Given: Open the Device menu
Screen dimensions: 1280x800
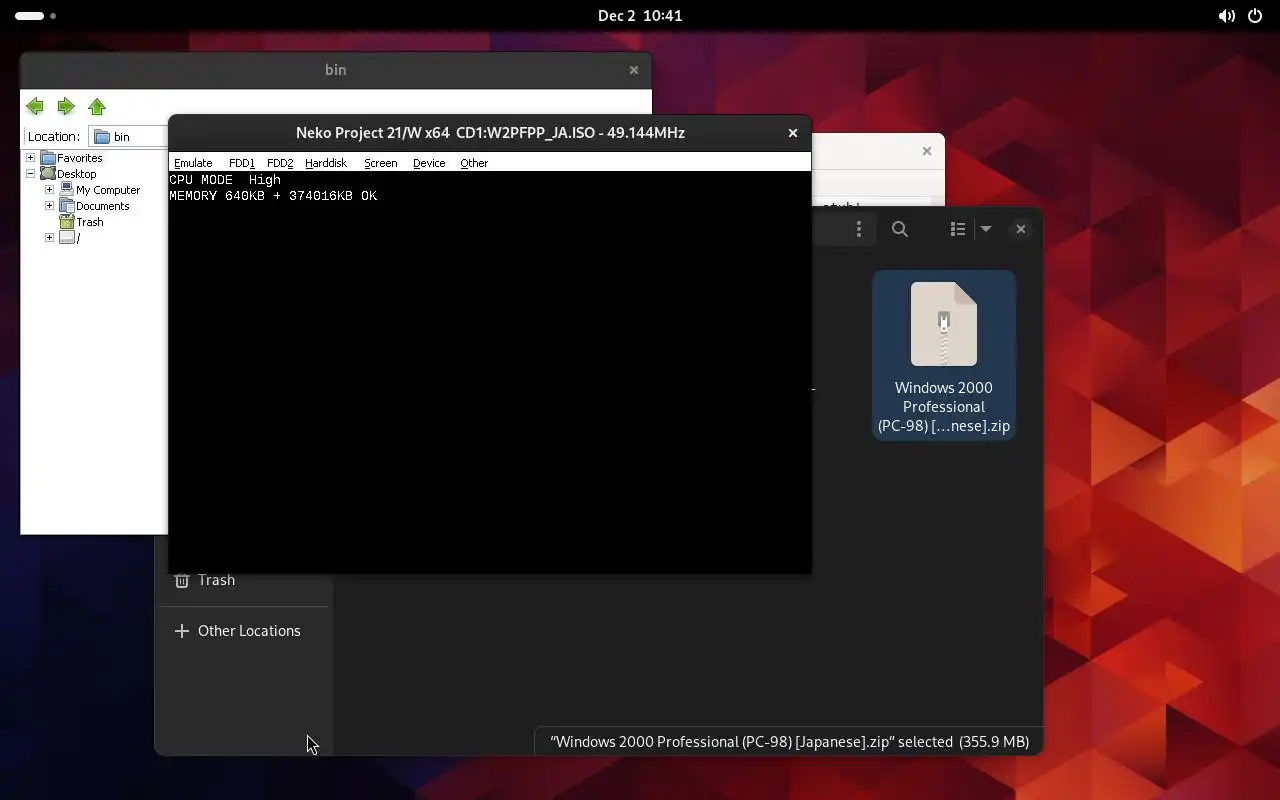Looking at the screenshot, I should point(429,163).
